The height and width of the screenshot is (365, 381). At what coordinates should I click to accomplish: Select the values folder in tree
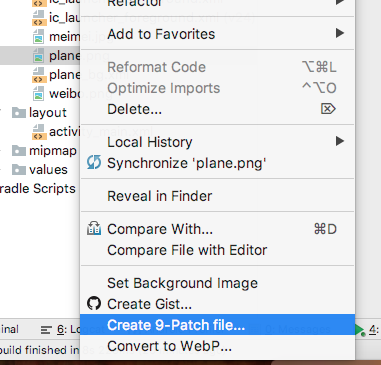[48, 170]
